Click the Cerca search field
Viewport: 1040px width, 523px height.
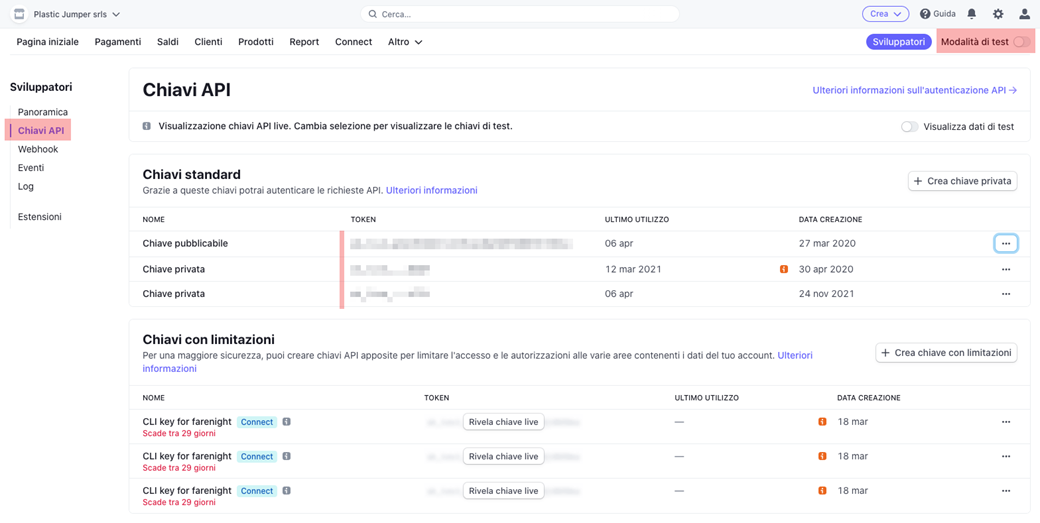tap(520, 14)
